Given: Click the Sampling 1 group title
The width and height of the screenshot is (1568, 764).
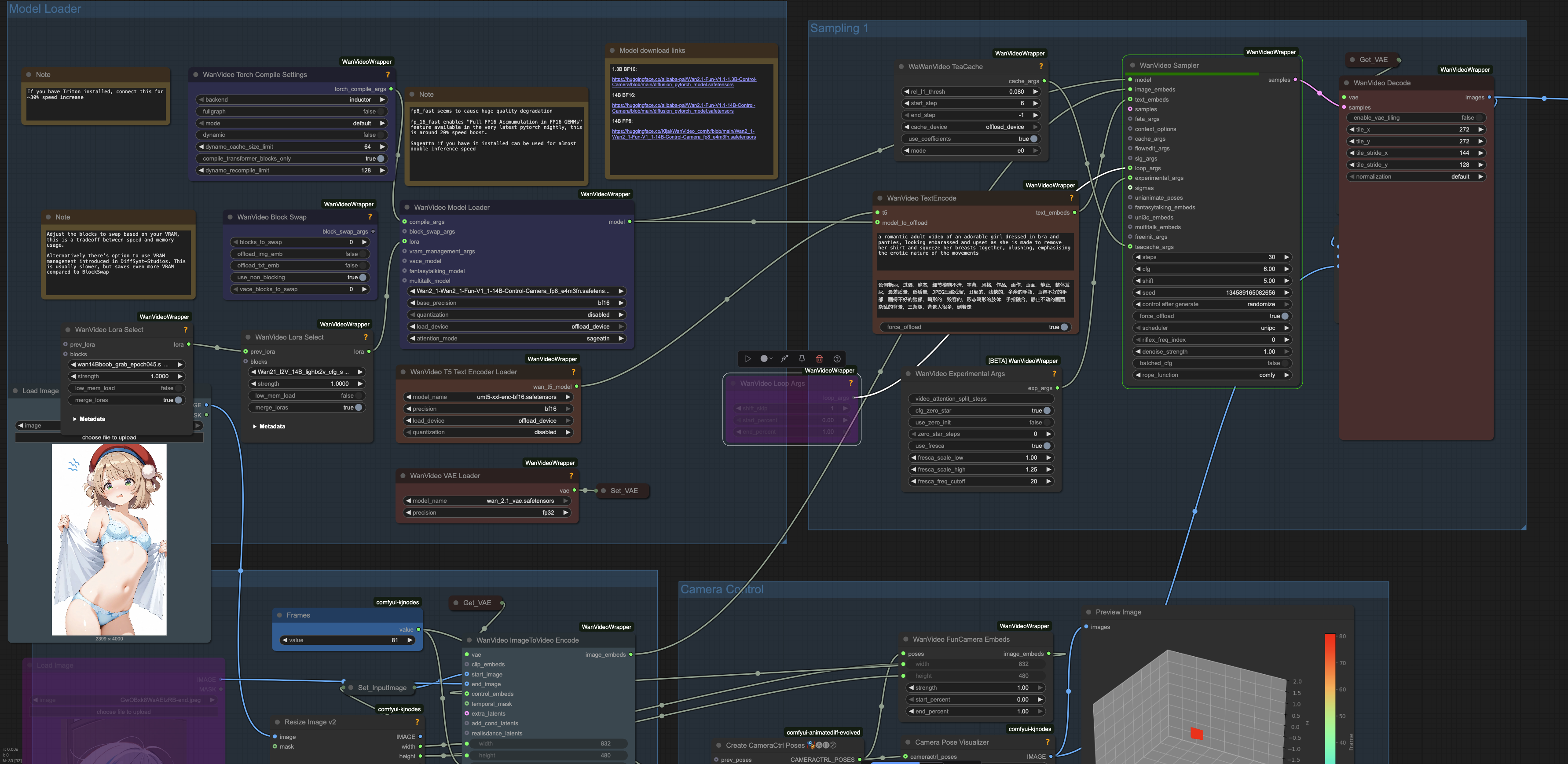Looking at the screenshot, I should [x=839, y=28].
